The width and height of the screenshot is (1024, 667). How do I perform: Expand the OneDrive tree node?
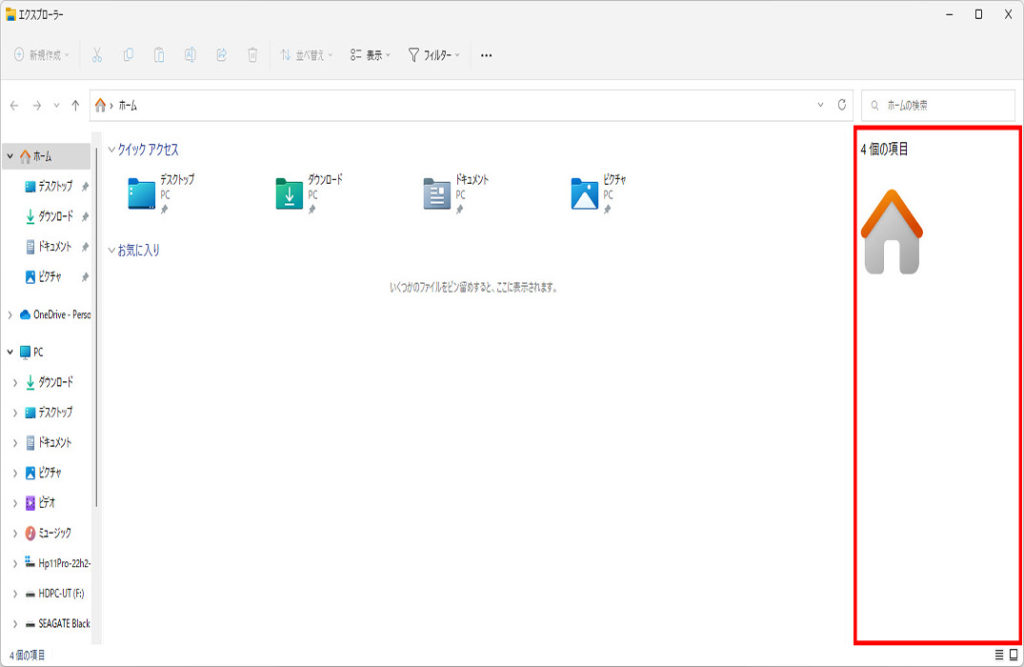[10, 314]
